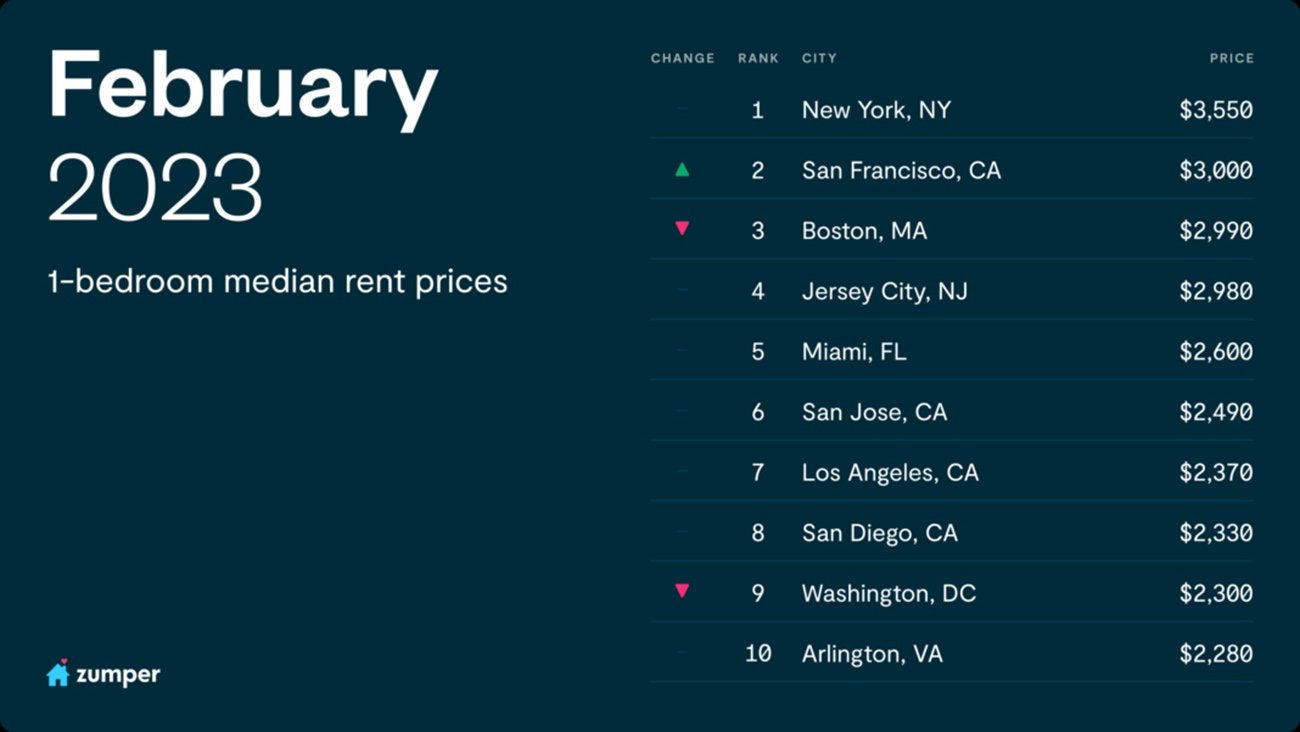This screenshot has width=1300, height=732.
Task: Select the RANK column header
Action: click(x=758, y=58)
